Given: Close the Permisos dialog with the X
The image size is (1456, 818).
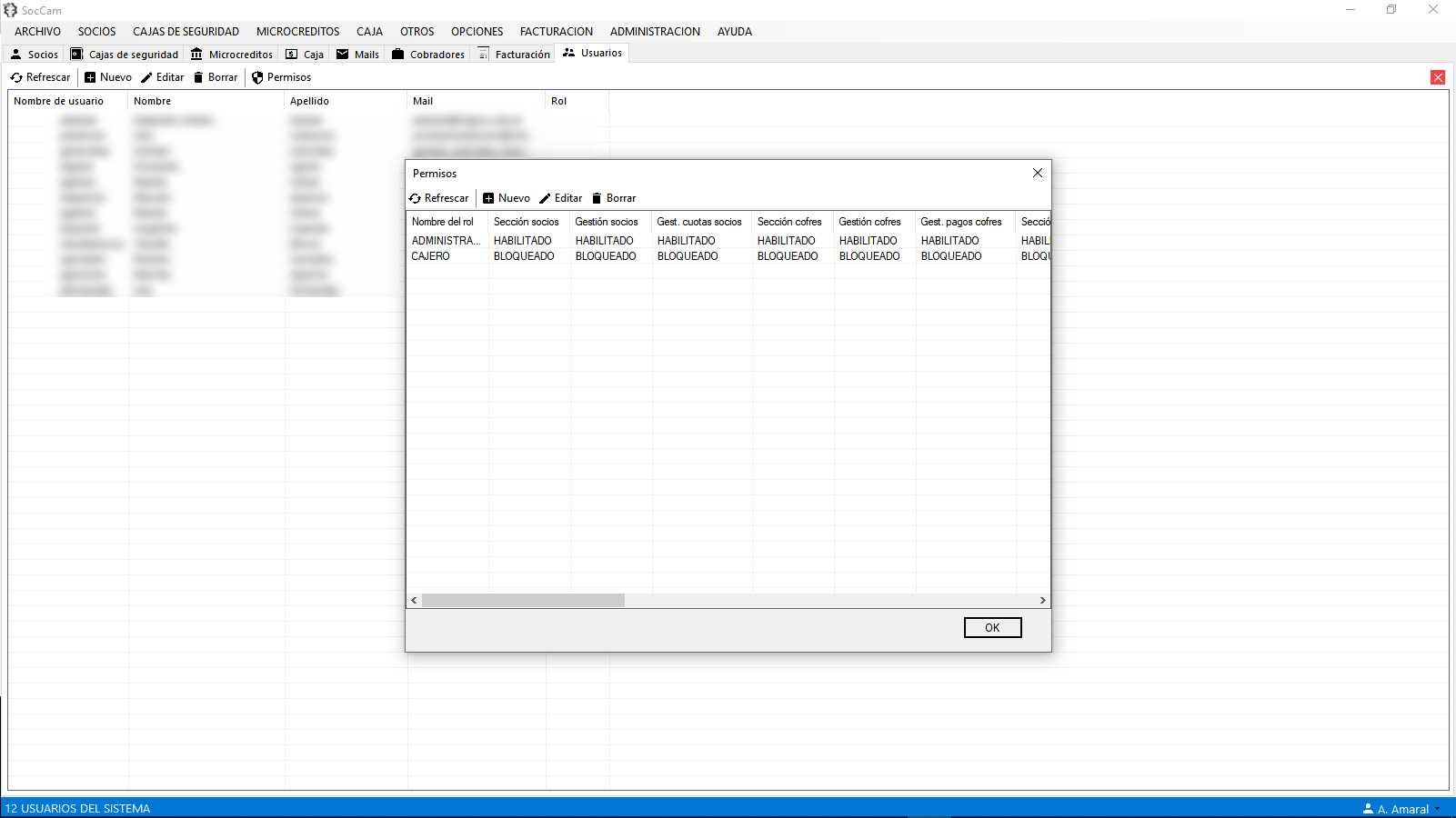Looking at the screenshot, I should click(x=1038, y=173).
